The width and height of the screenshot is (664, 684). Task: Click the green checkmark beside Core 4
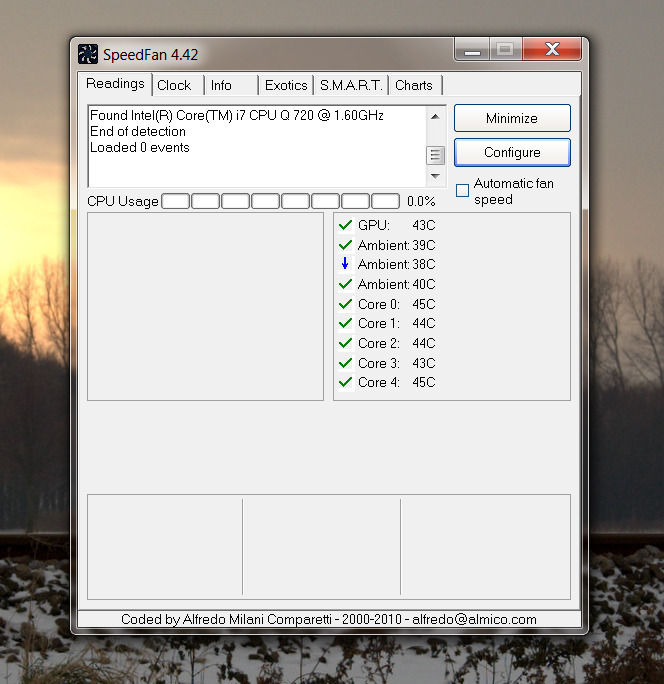tap(345, 382)
